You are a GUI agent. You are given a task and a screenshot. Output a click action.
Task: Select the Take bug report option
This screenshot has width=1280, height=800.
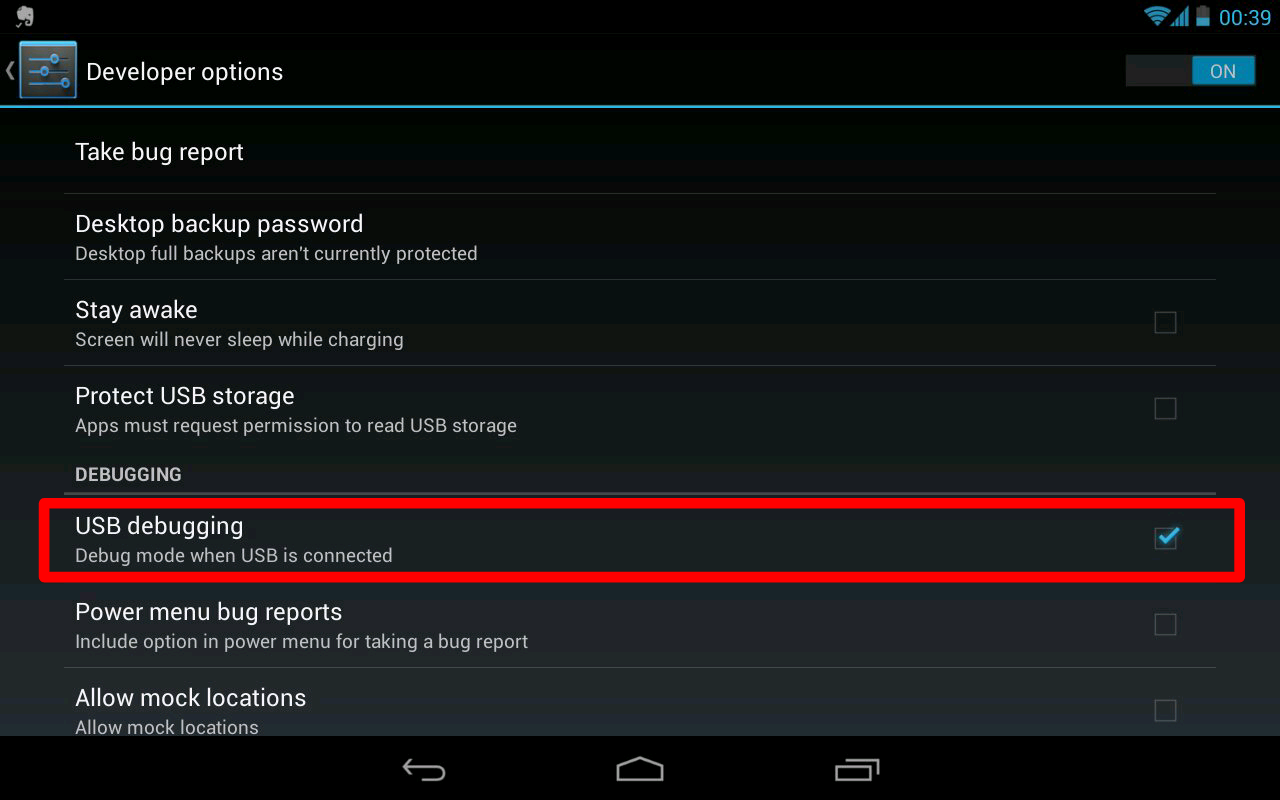640,152
